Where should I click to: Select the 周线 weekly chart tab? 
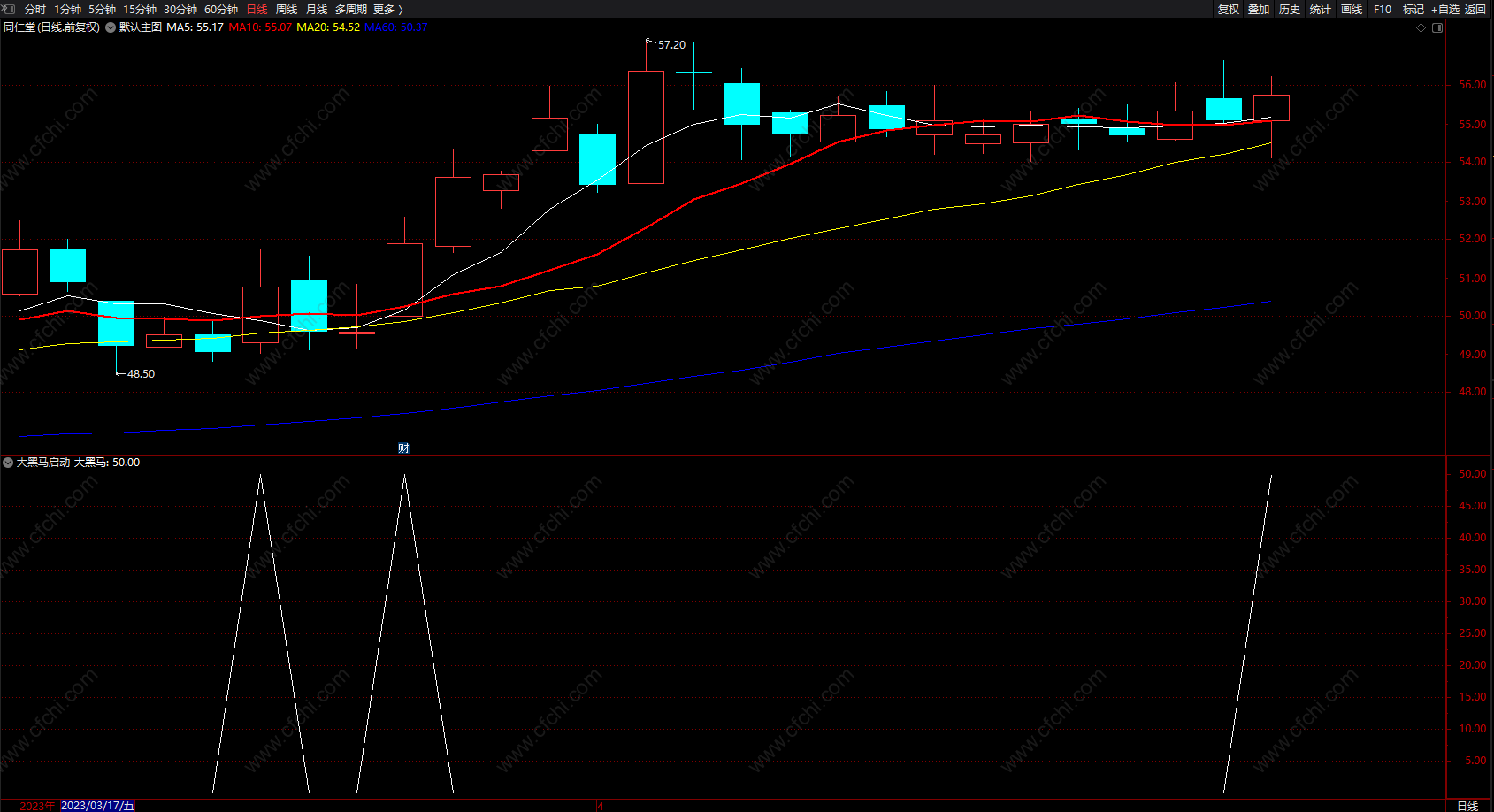pyautogui.click(x=287, y=9)
